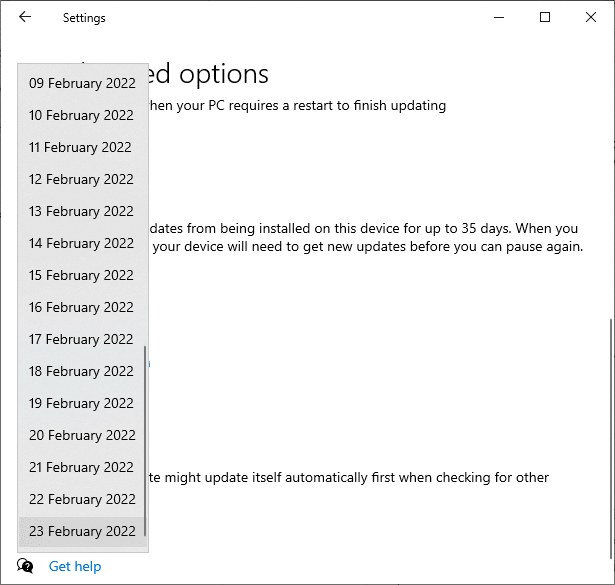Minimize the Settings window
This screenshot has height=585, width=615.
[499, 17]
